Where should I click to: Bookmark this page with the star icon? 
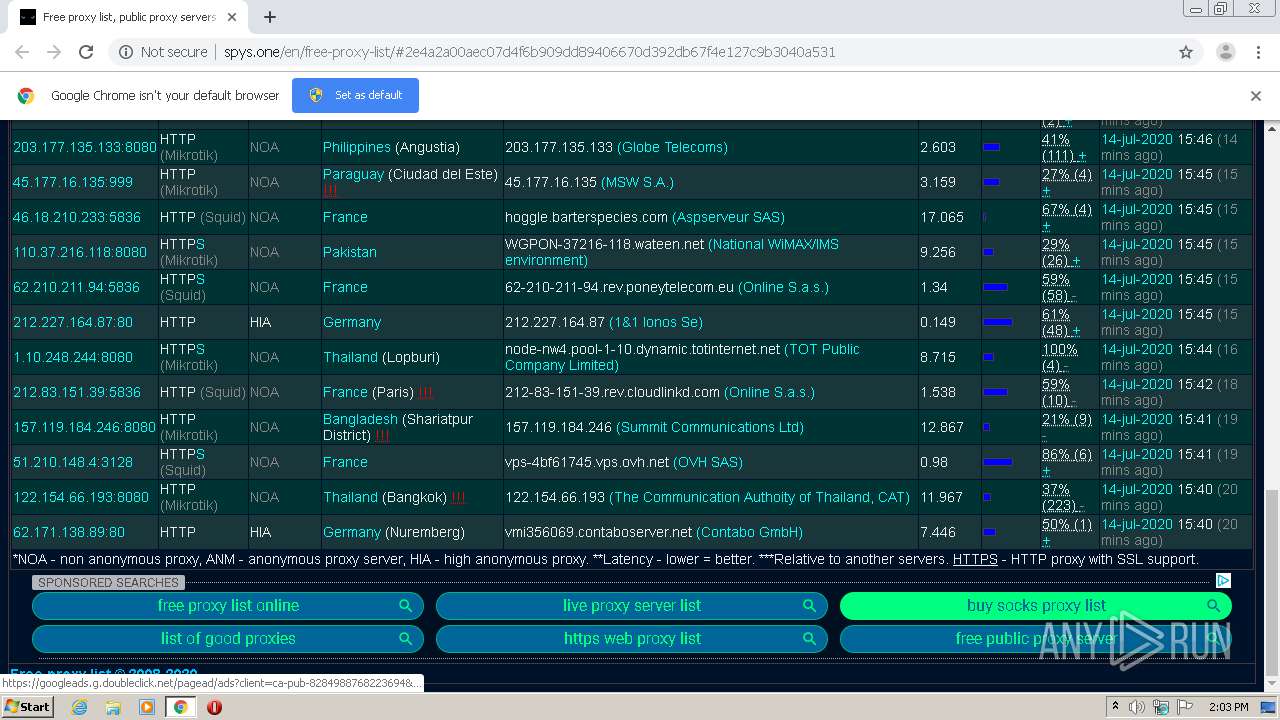click(1186, 52)
